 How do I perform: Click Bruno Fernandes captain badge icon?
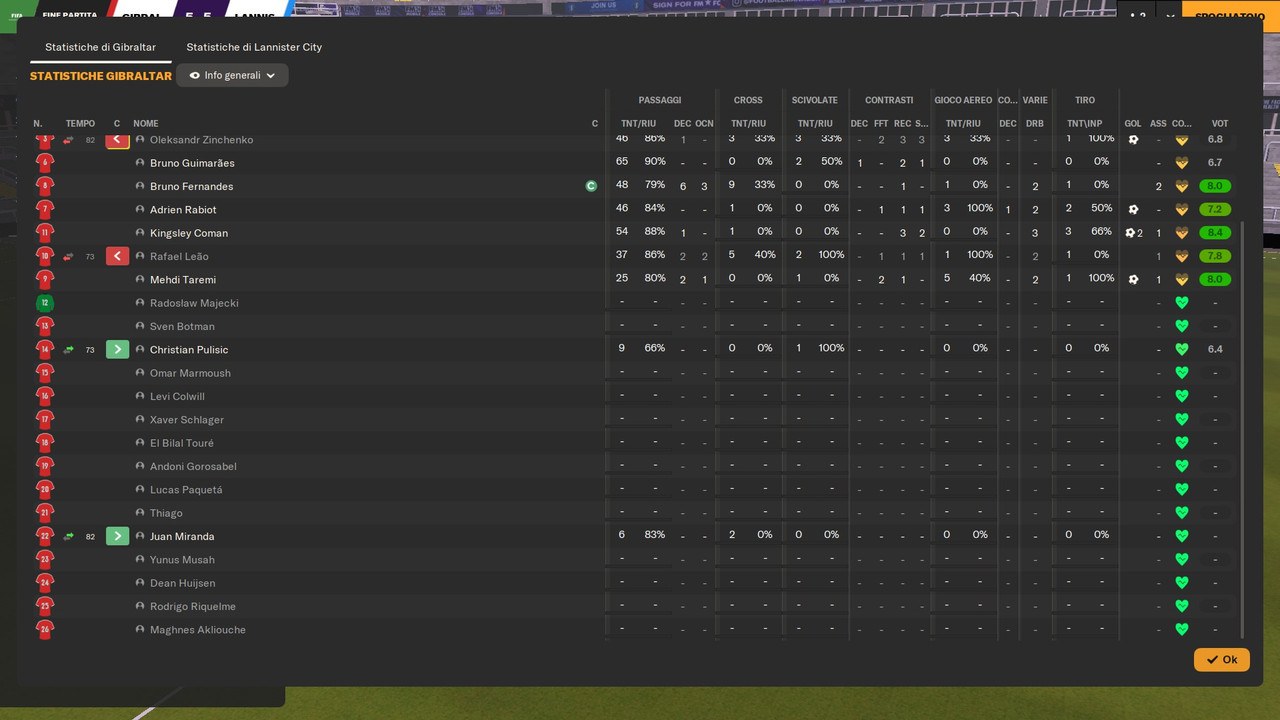point(591,186)
